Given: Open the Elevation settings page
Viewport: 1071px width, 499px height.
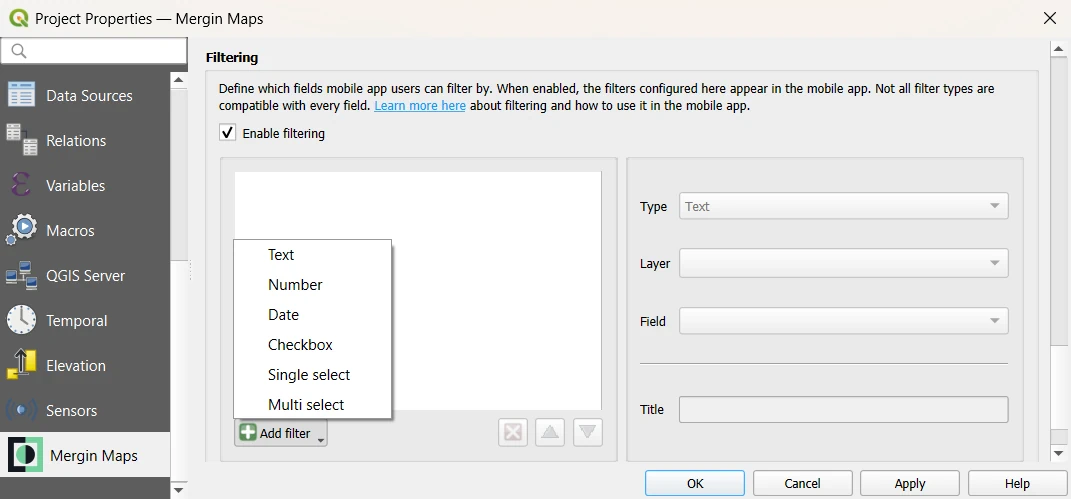Looking at the screenshot, I should (x=85, y=366).
